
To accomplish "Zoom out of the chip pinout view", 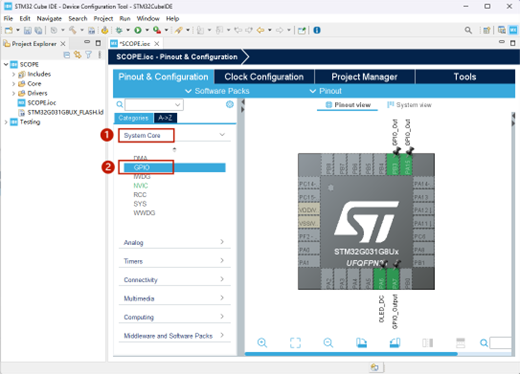I will point(328,342).
